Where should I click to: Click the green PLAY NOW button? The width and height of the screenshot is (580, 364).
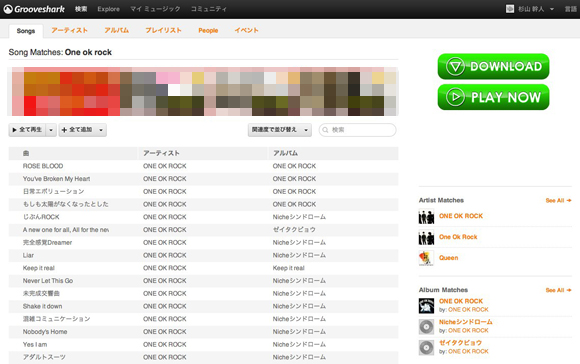tap(493, 97)
